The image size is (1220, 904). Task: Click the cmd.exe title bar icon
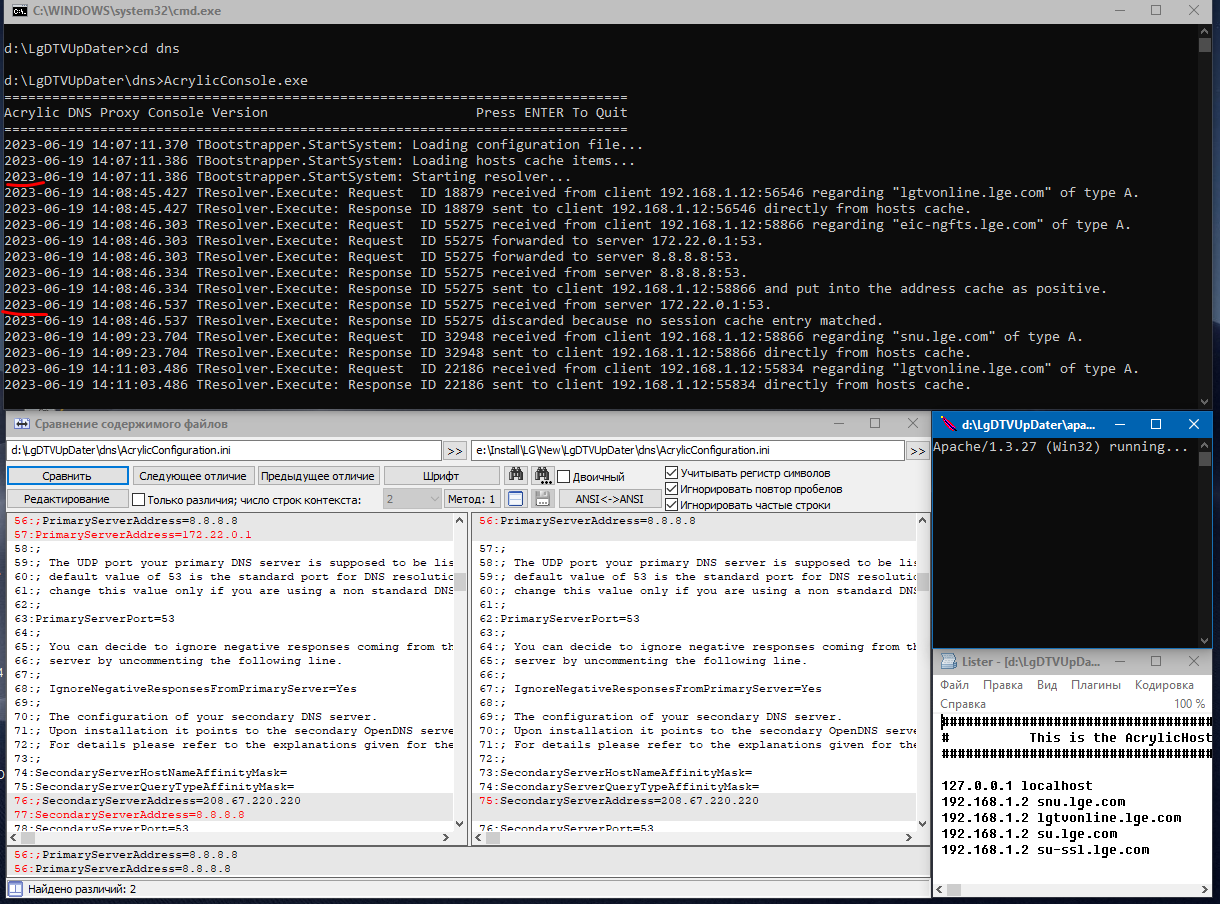click(x=18, y=11)
